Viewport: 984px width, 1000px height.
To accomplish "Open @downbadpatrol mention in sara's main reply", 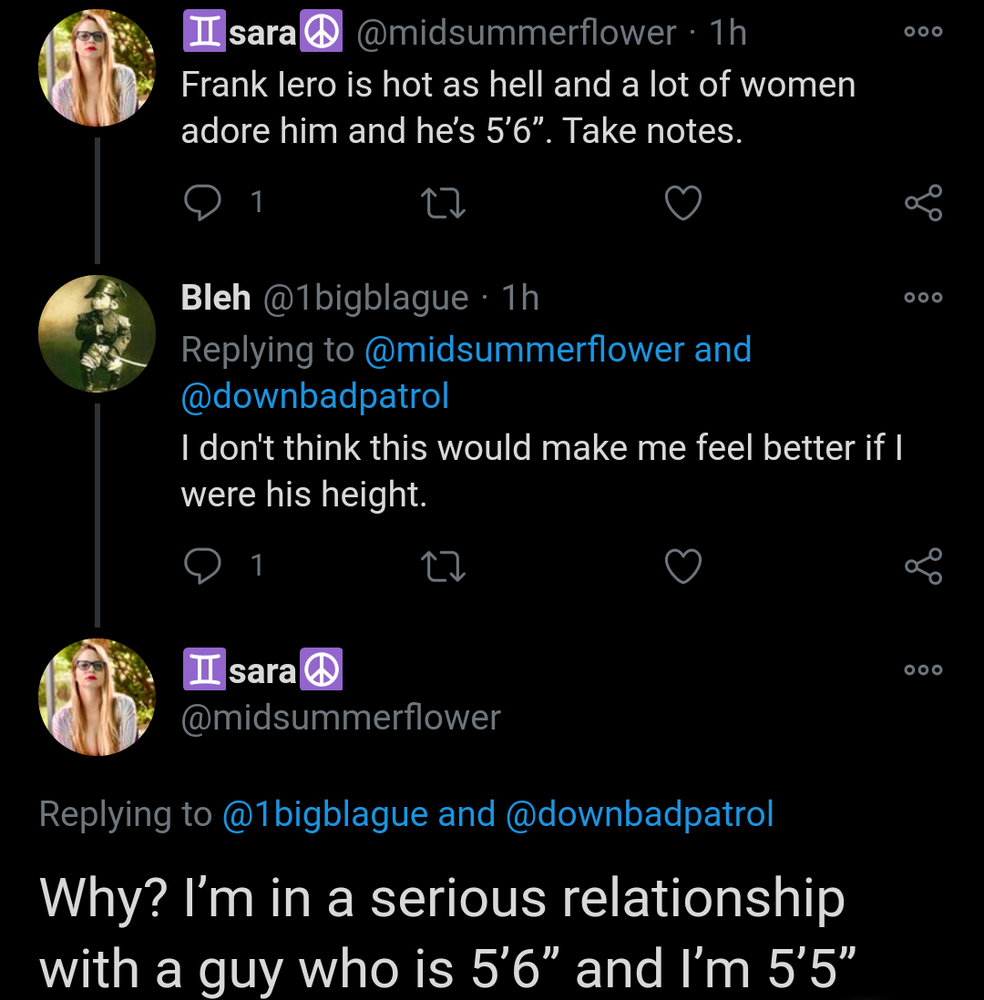I will tap(640, 814).
